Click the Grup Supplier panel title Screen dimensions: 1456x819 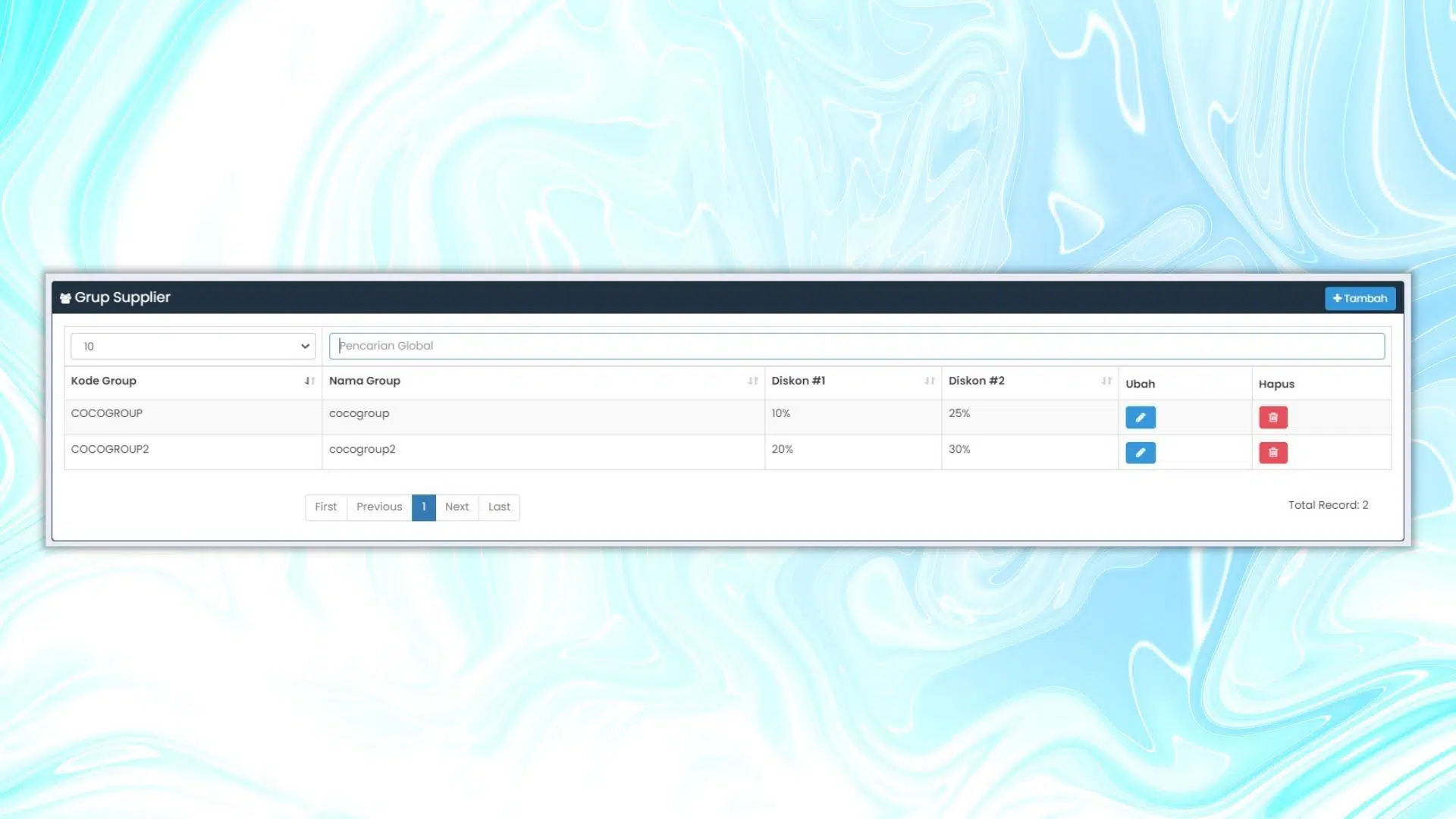point(122,297)
